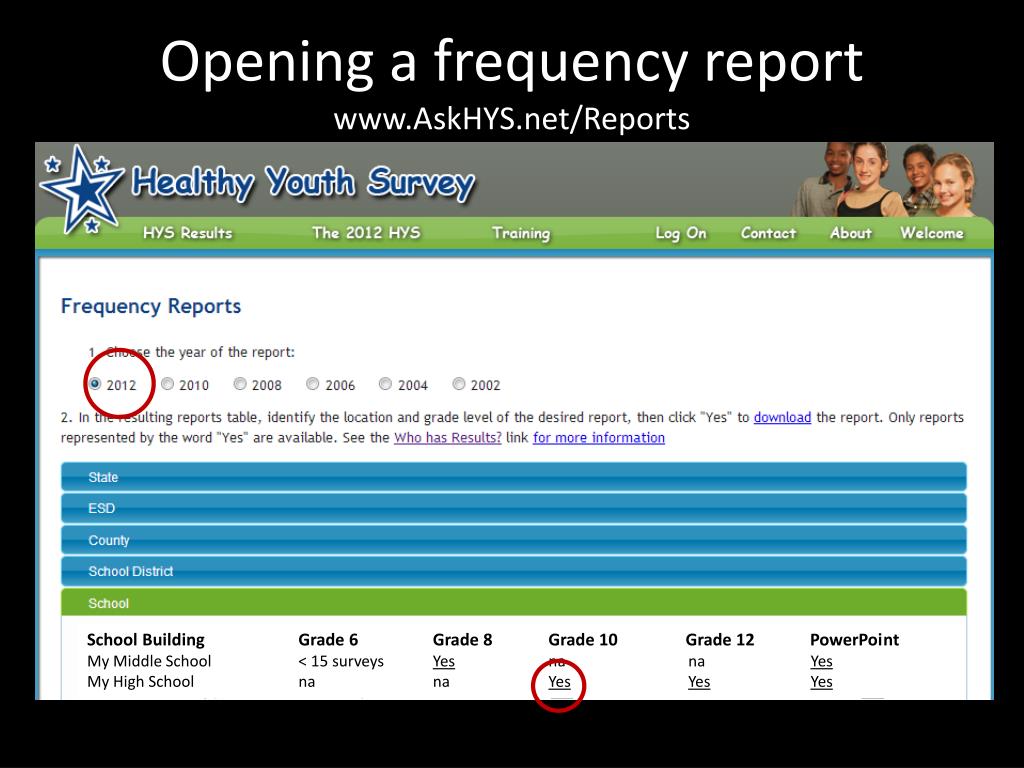The height and width of the screenshot is (768, 1024).
Task: Collapse the green School section
Action: [513, 603]
